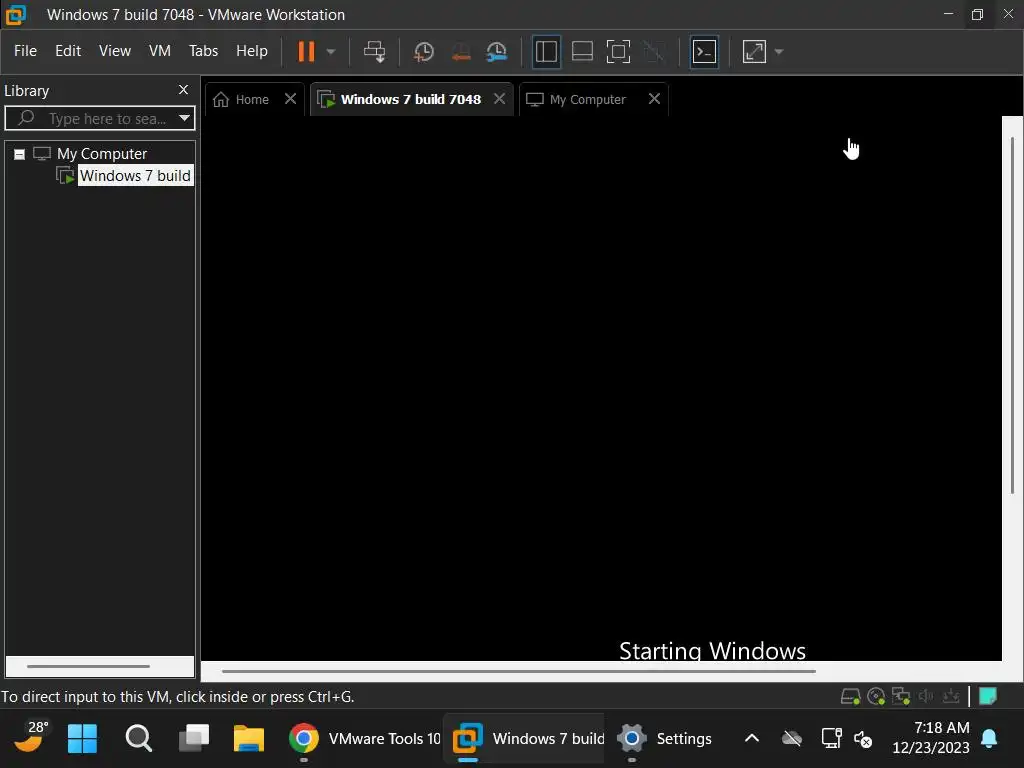
Task: Click the library horizontal scrollbar
Action: coord(88,666)
